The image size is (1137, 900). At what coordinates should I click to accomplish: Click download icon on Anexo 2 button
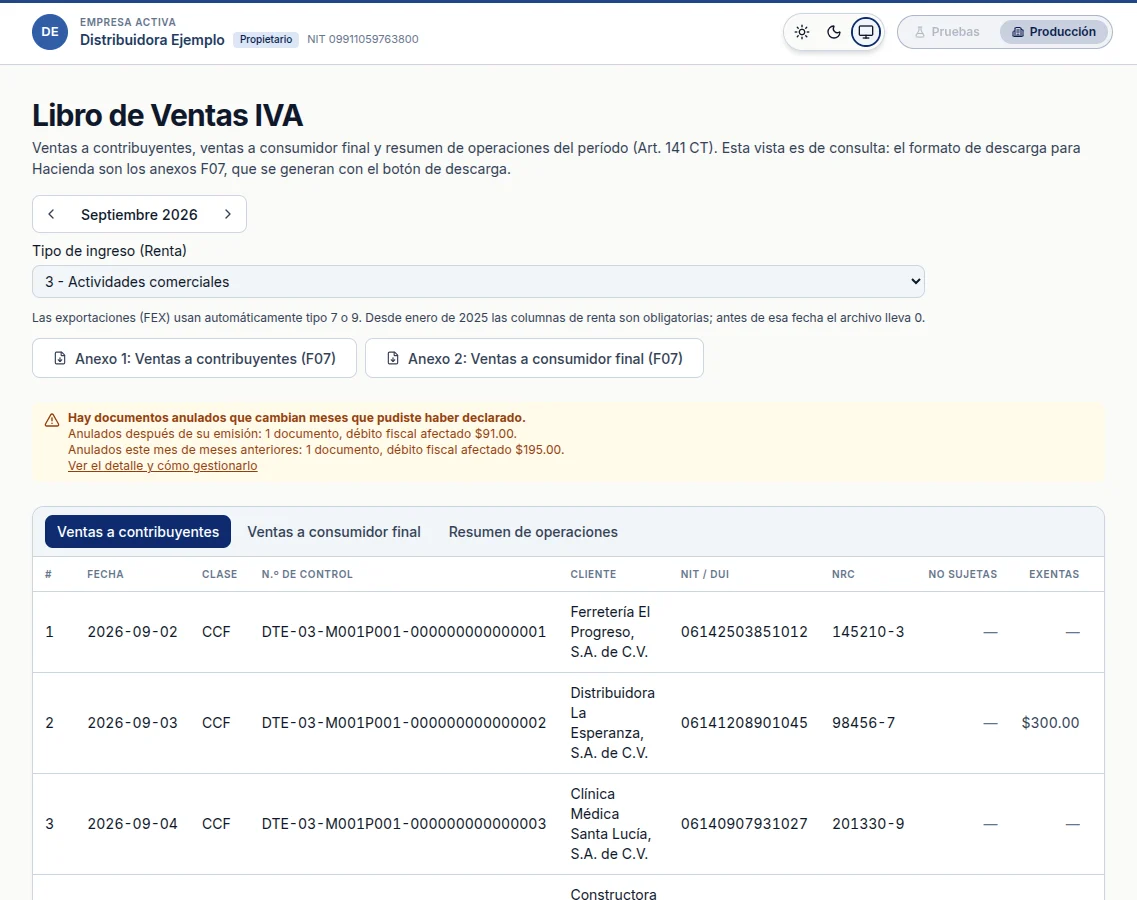click(x=393, y=358)
